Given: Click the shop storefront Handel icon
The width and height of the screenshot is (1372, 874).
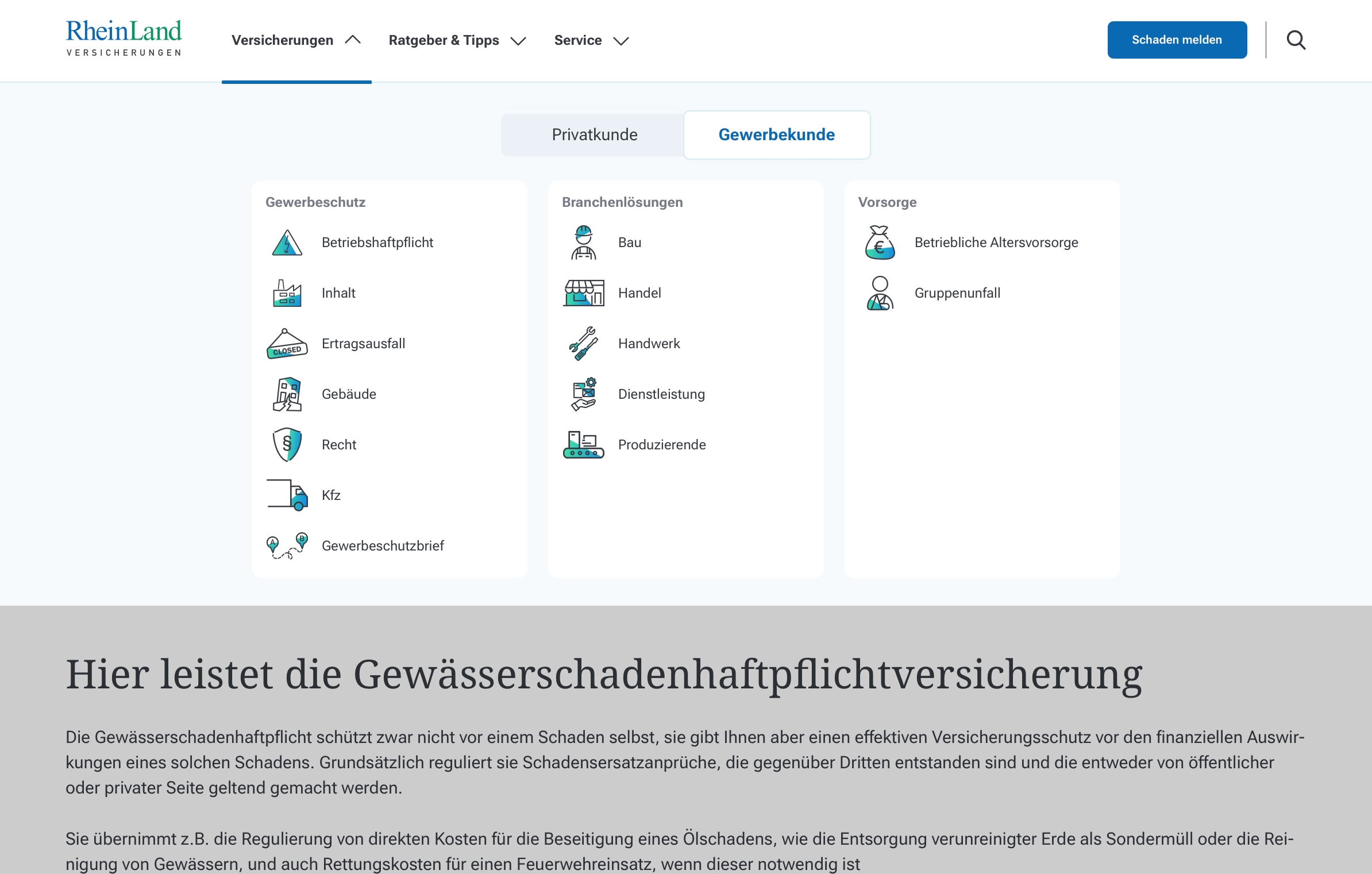Looking at the screenshot, I should (x=583, y=293).
